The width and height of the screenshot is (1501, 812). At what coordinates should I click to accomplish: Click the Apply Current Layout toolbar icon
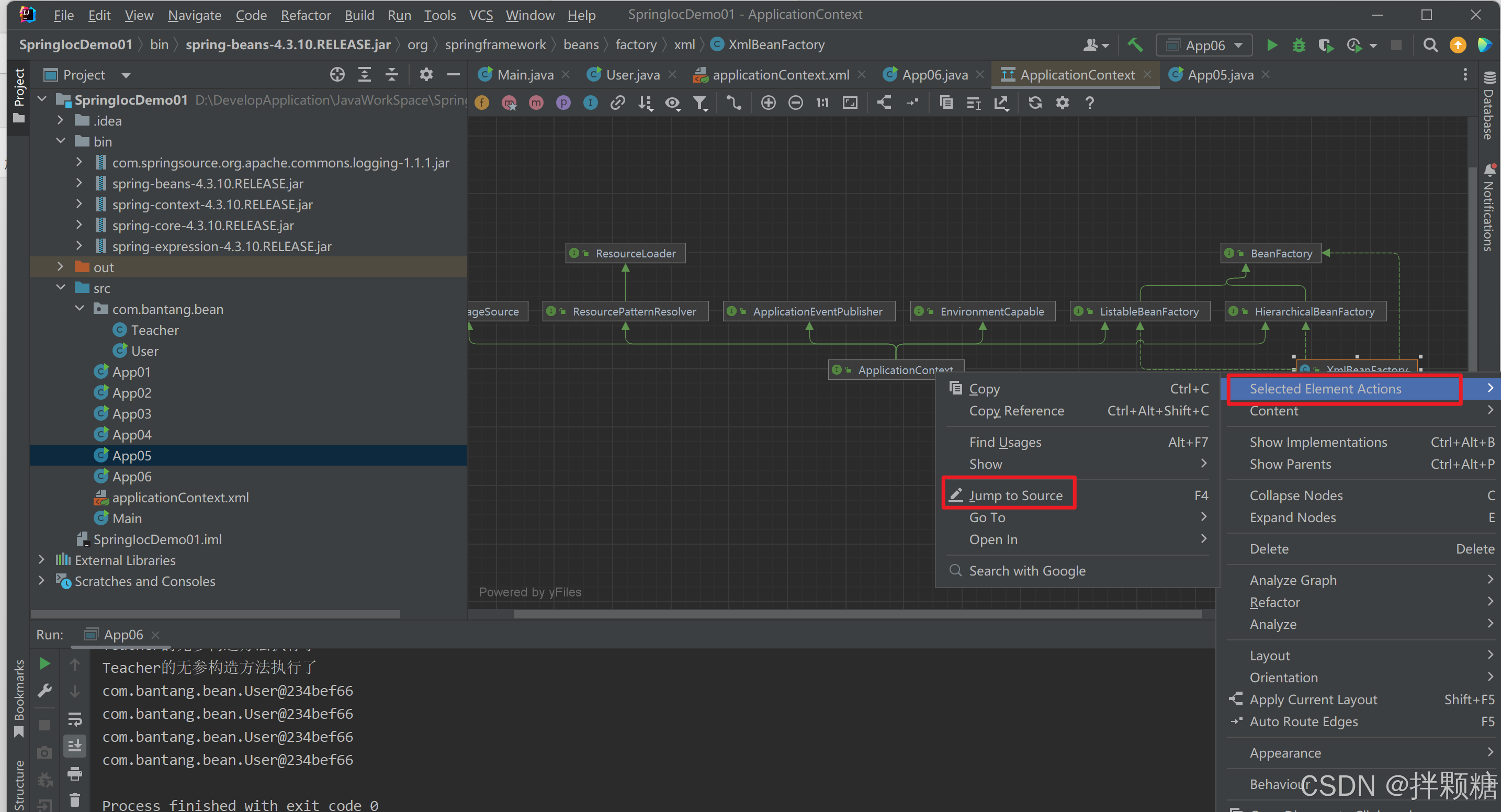[x=884, y=103]
